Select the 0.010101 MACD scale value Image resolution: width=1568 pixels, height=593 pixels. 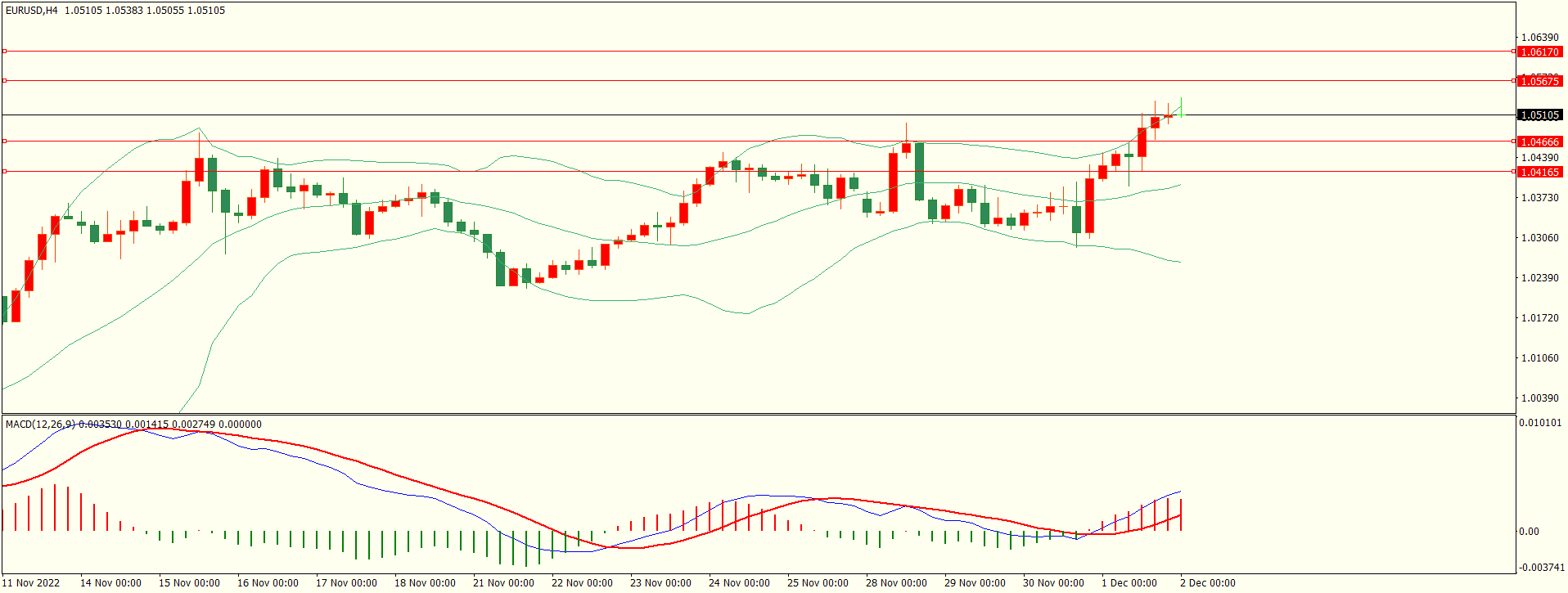(x=1540, y=423)
